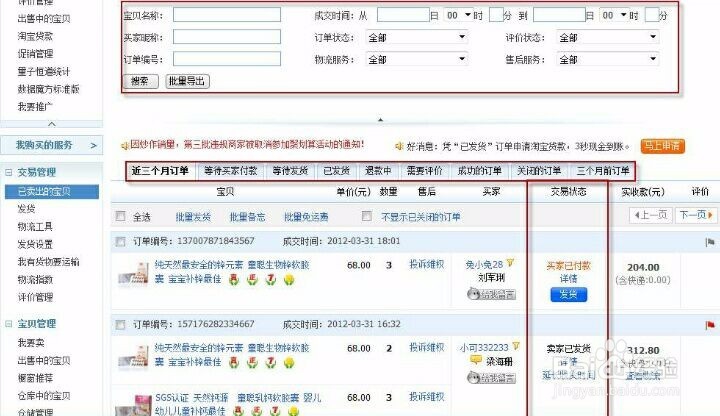This screenshot has width=720, height=416.
Task: Click the 7-day return badge in order 137007871843567
Action: point(271,279)
